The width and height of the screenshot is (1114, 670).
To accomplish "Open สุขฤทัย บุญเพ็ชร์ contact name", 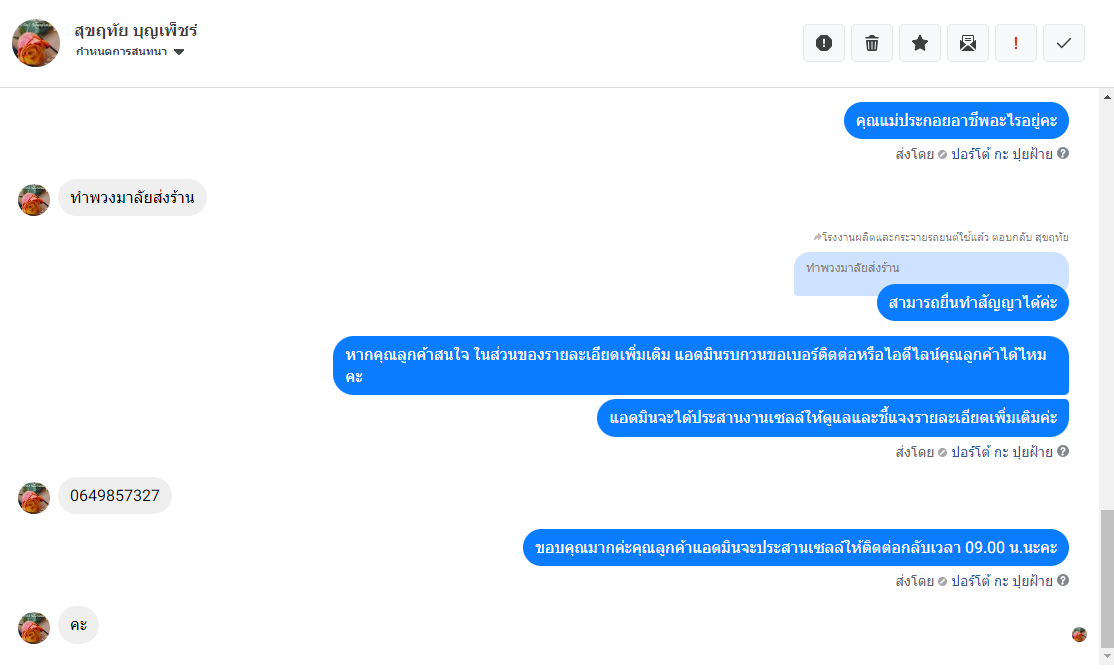I will tap(136, 30).
